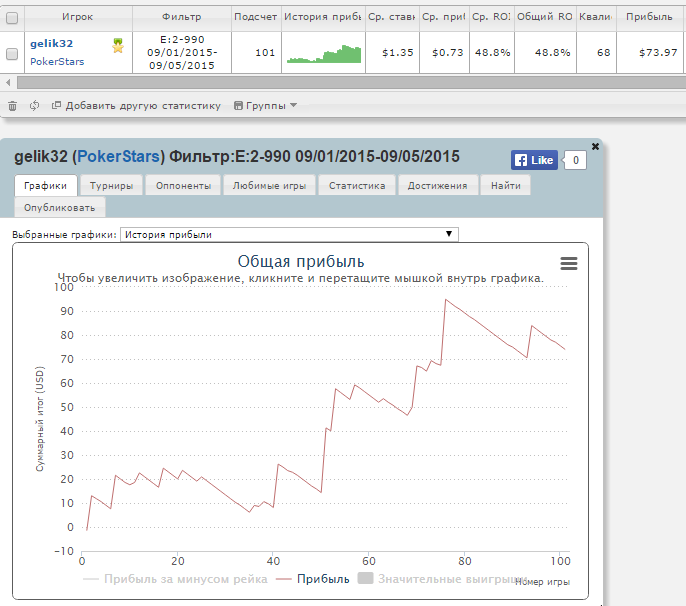Click the horizontal table scrollbar
Viewport: 686px width, 606px height.
pyautogui.click(x=351, y=82)
